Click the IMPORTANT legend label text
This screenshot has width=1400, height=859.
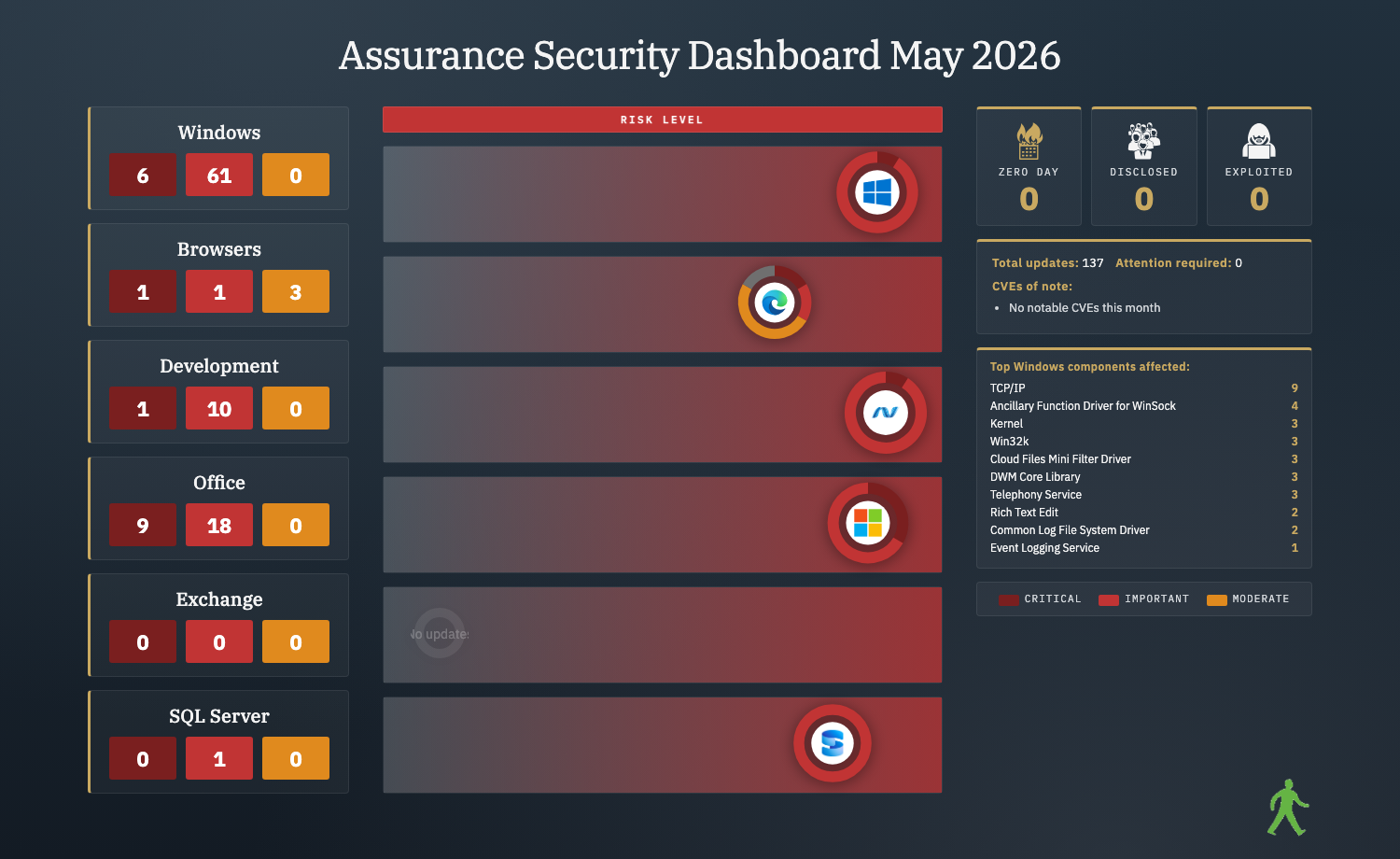click(1156, 599)
